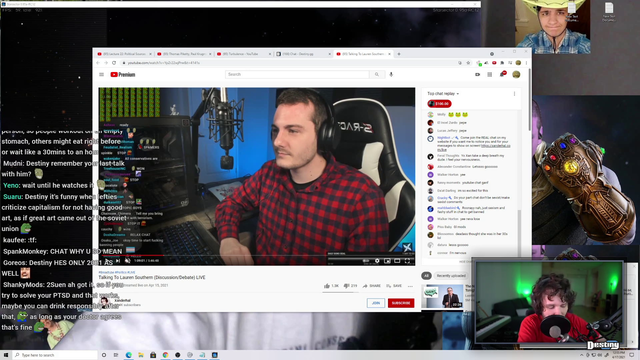Image resolution: width=640 pixels, height=360 pixels.
Task: Click video title Talking To Lauren Southern
Action: [152, 278]
